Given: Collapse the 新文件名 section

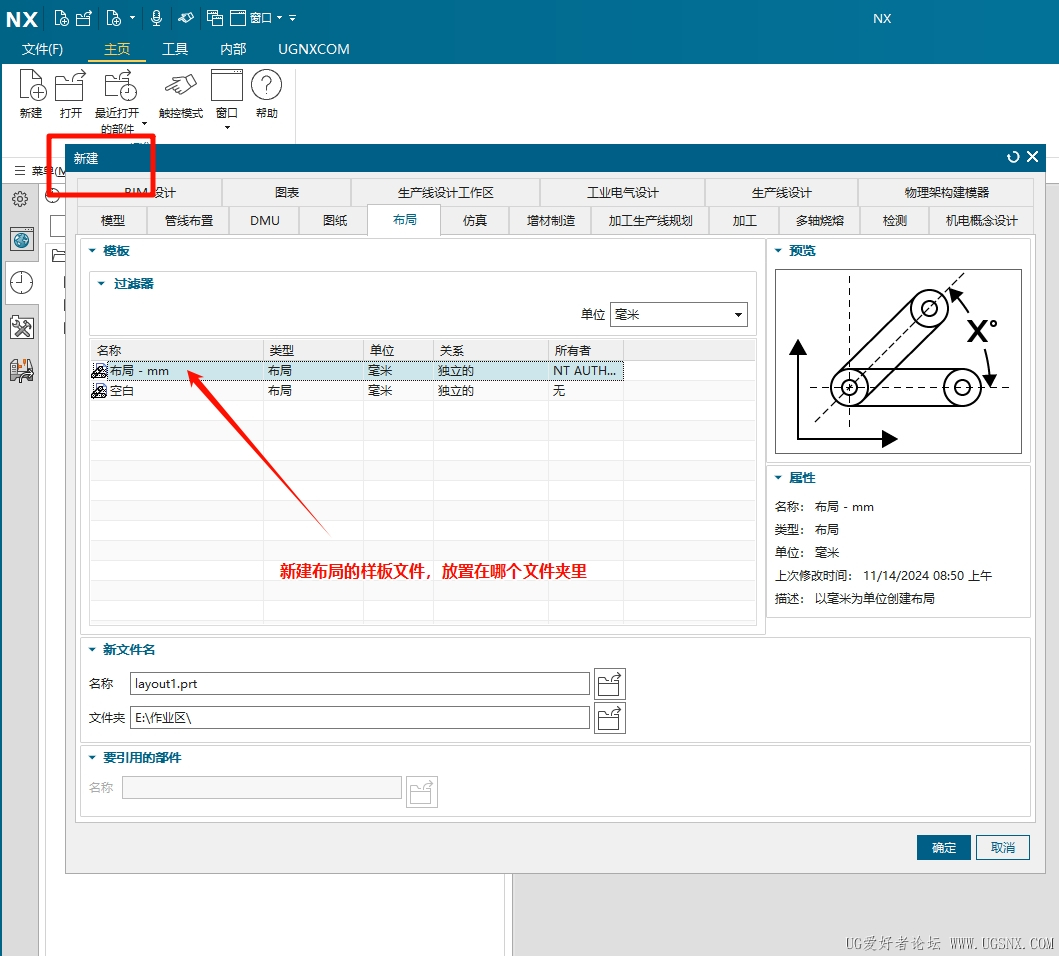Looking at the screenshot, I should [92, 650].
